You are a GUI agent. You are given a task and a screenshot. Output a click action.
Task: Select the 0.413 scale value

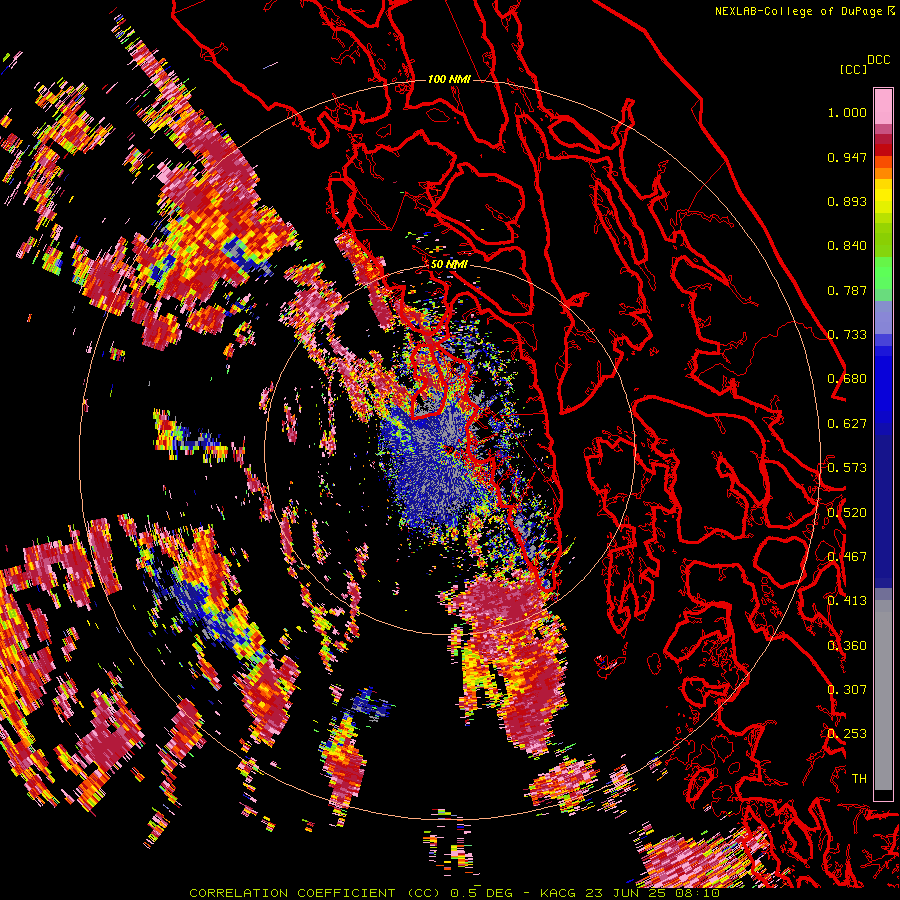pyautogui.click(x=847, y=601)
